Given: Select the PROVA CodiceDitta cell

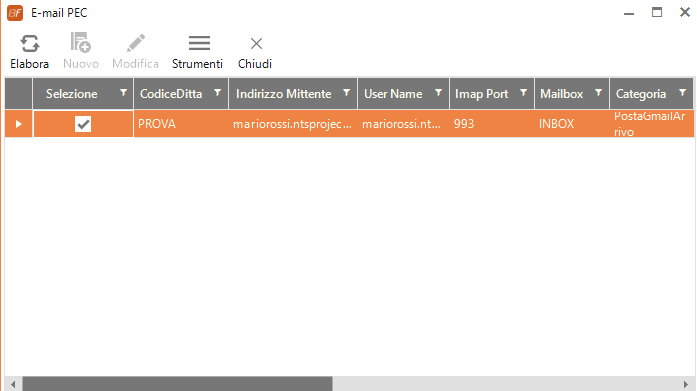Looking at the screenshot, I should pyautogui.click(x=181, y=124).
